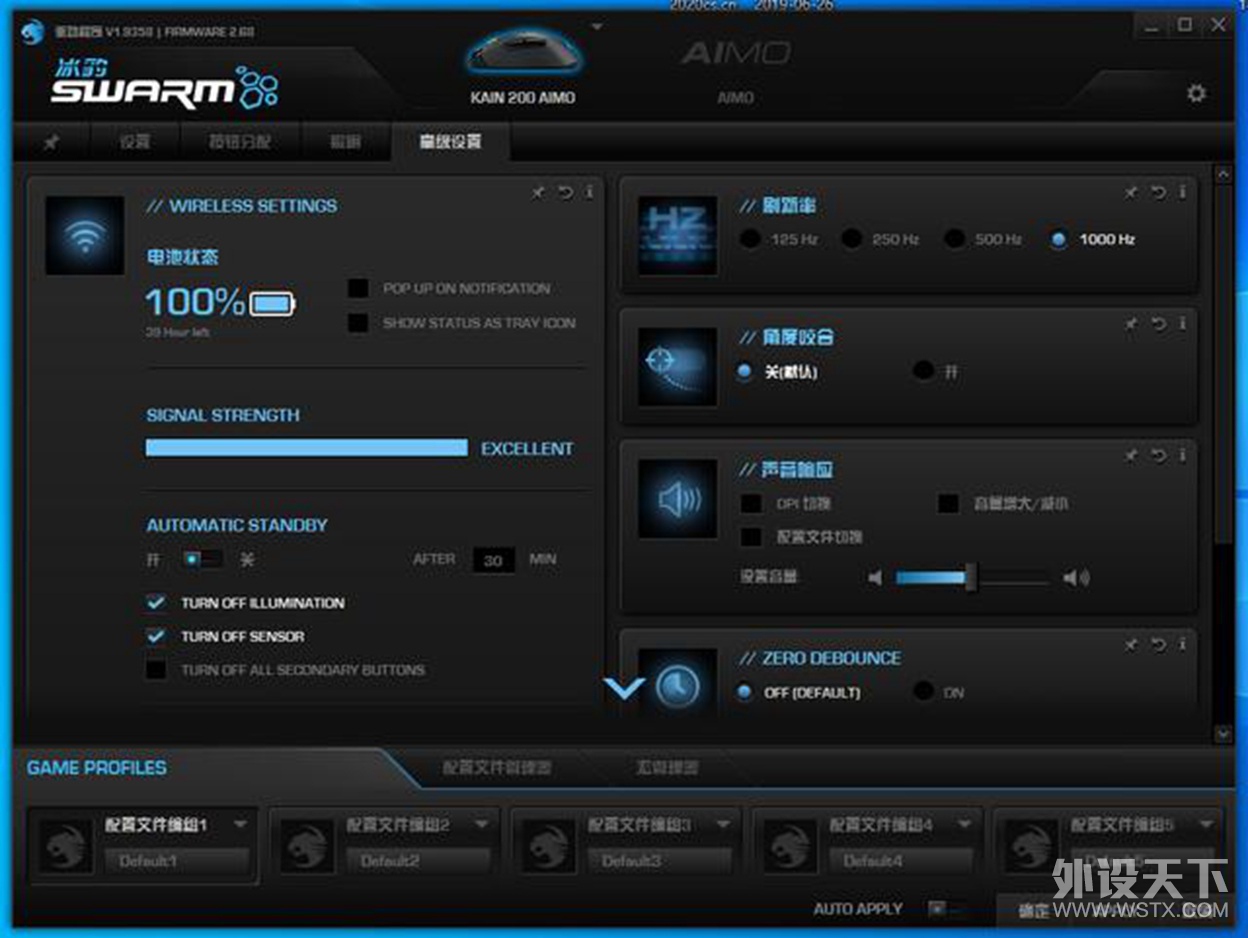Select Default2 profile in slot 2

(x=418, y=861)
